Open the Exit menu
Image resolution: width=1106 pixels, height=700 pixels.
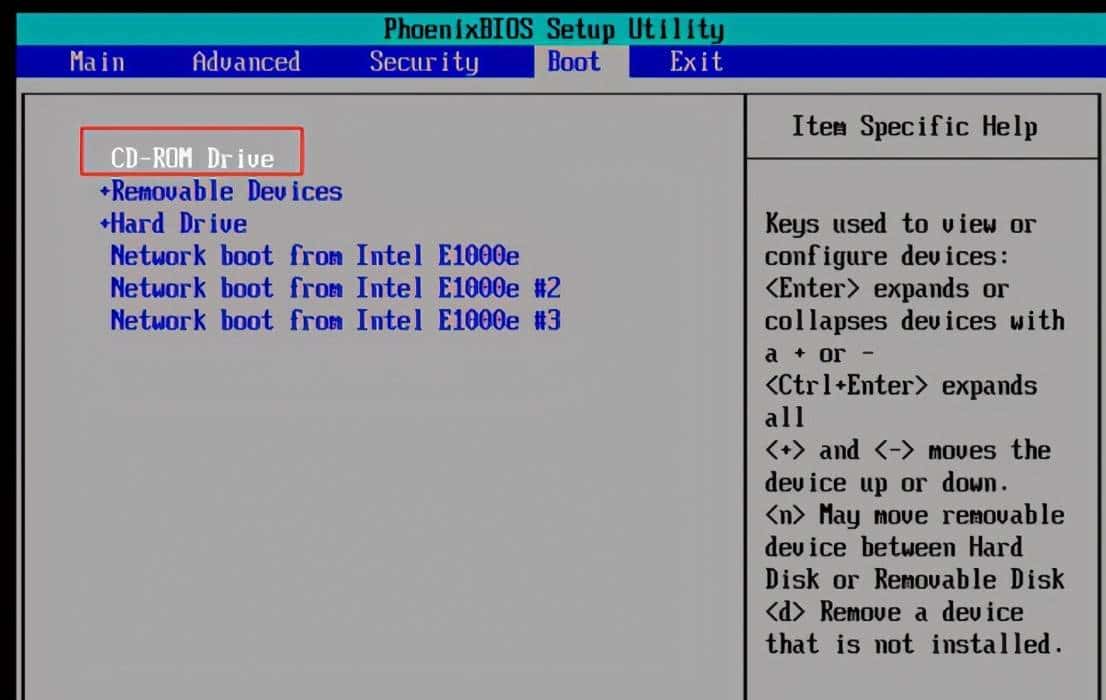click(697, 62)
